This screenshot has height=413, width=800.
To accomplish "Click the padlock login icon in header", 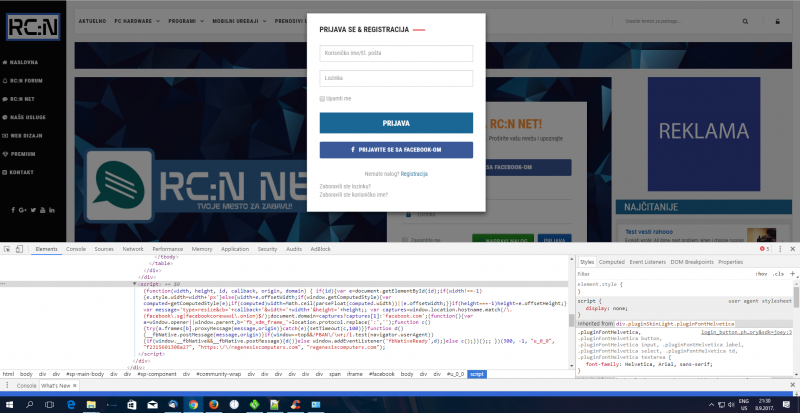I will (x=777, y=21).
